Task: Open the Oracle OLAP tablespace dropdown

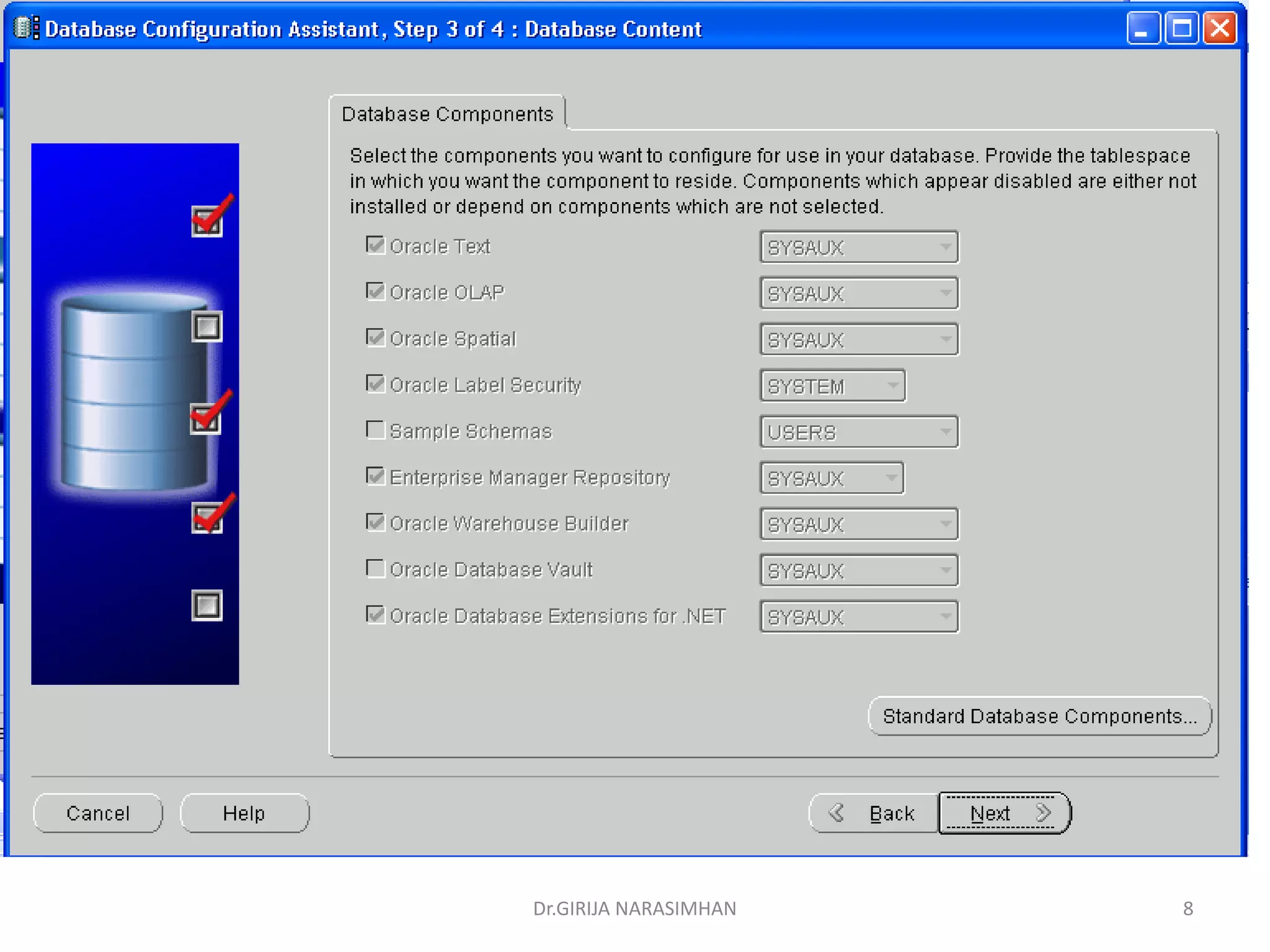Action: click(x=858, y=293)
